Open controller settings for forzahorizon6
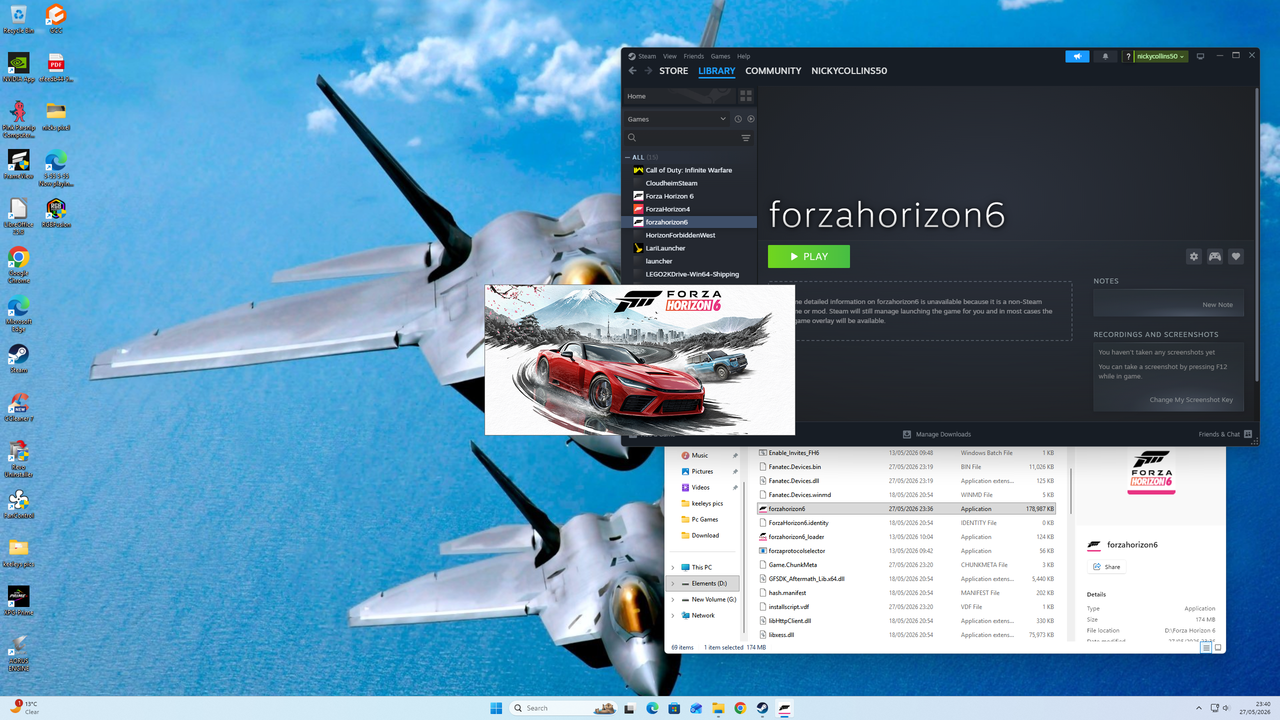This screenshot has height=720, width=1280. [1215, 257]
